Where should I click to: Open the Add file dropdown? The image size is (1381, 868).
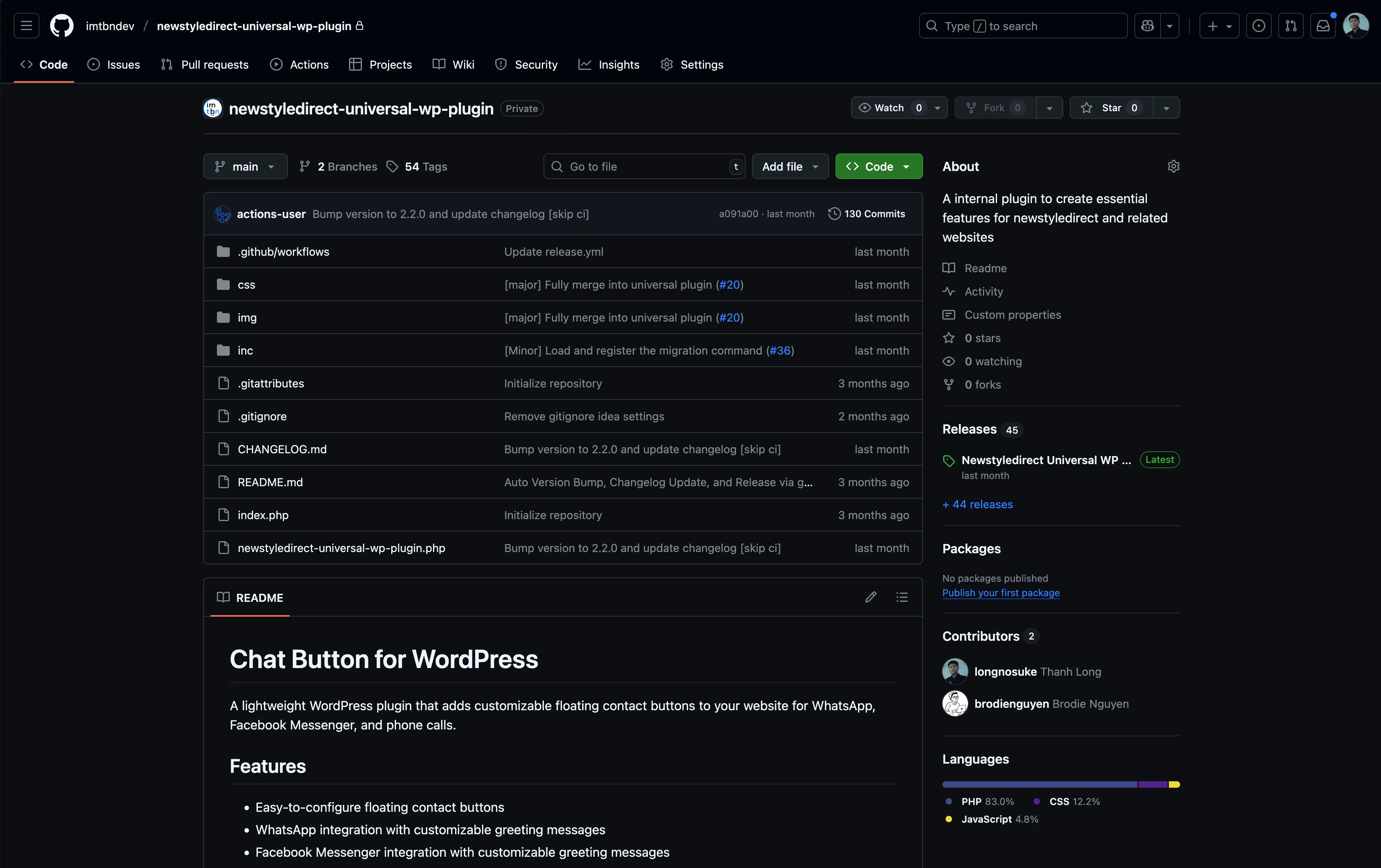[790, 166]
